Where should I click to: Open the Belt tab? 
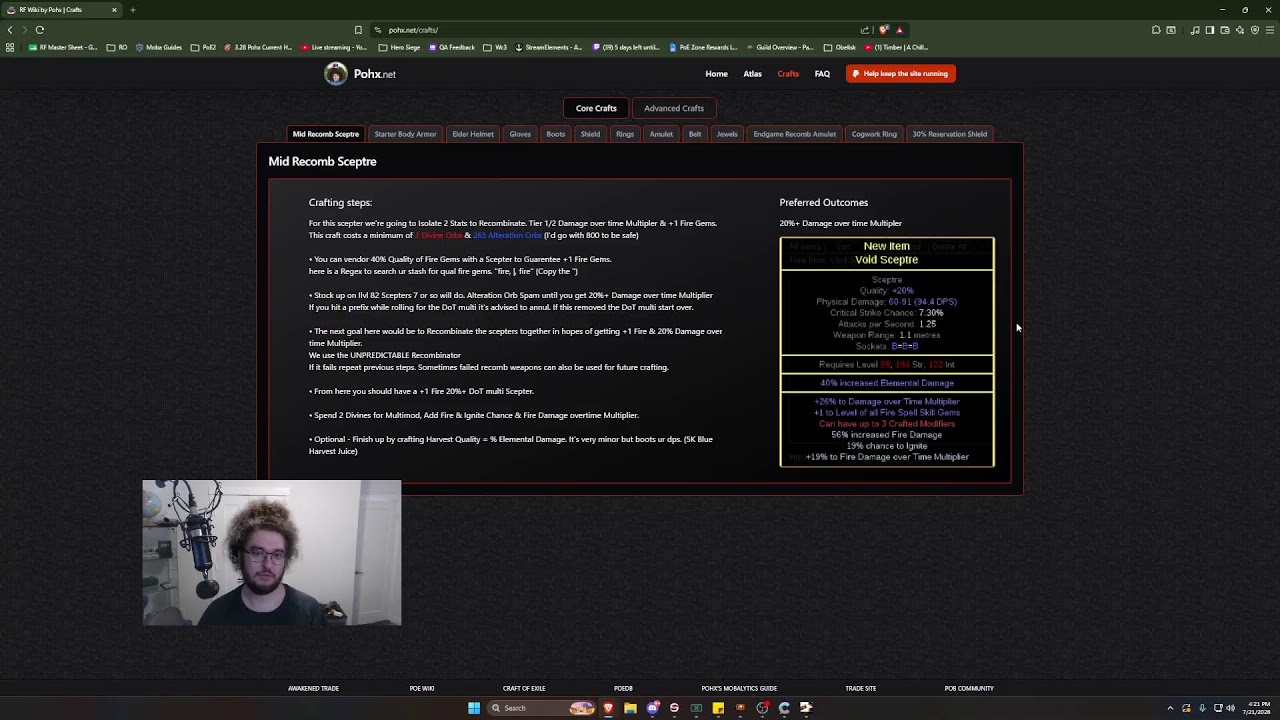(695, 134)
